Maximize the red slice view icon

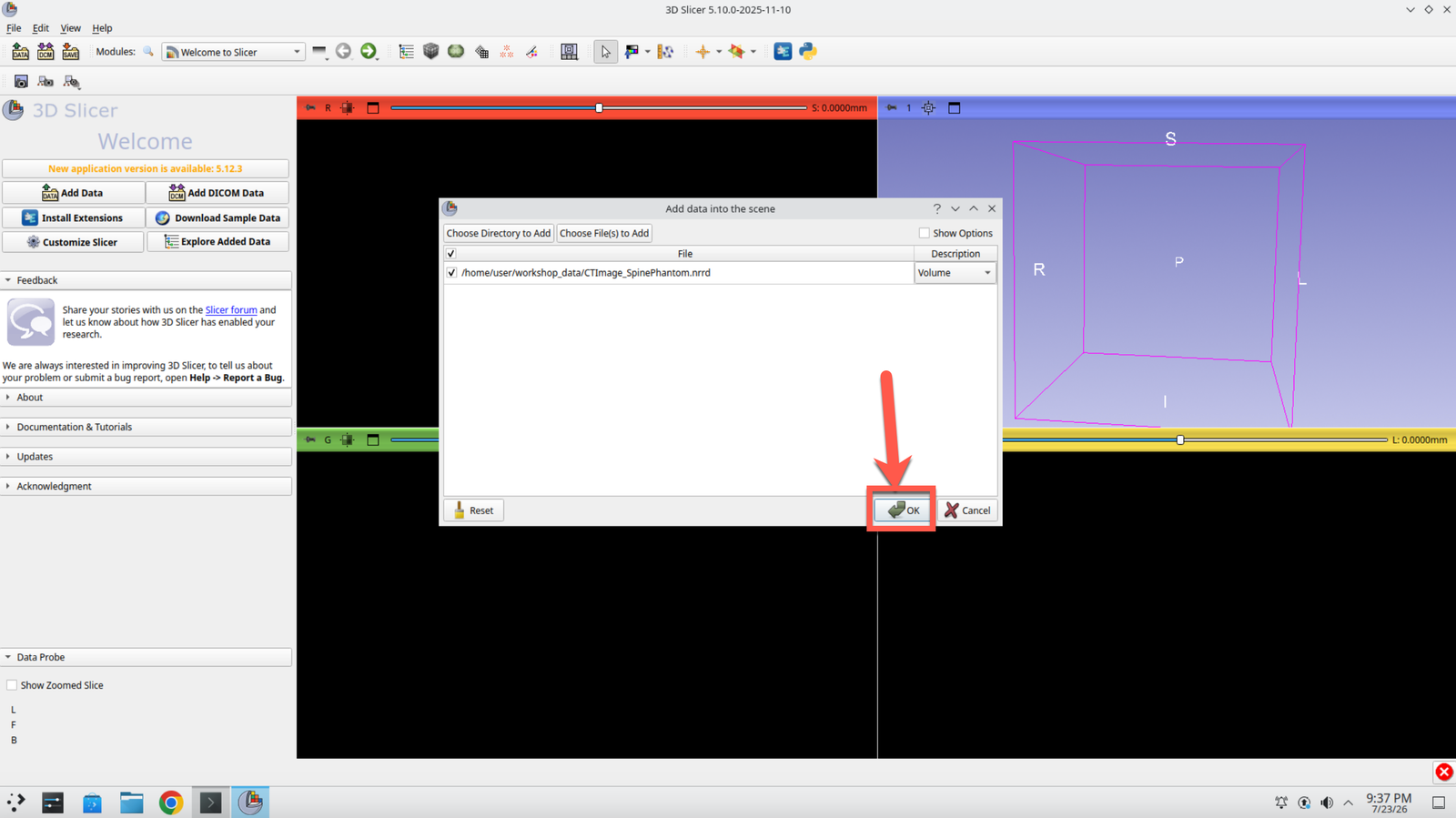373,107
